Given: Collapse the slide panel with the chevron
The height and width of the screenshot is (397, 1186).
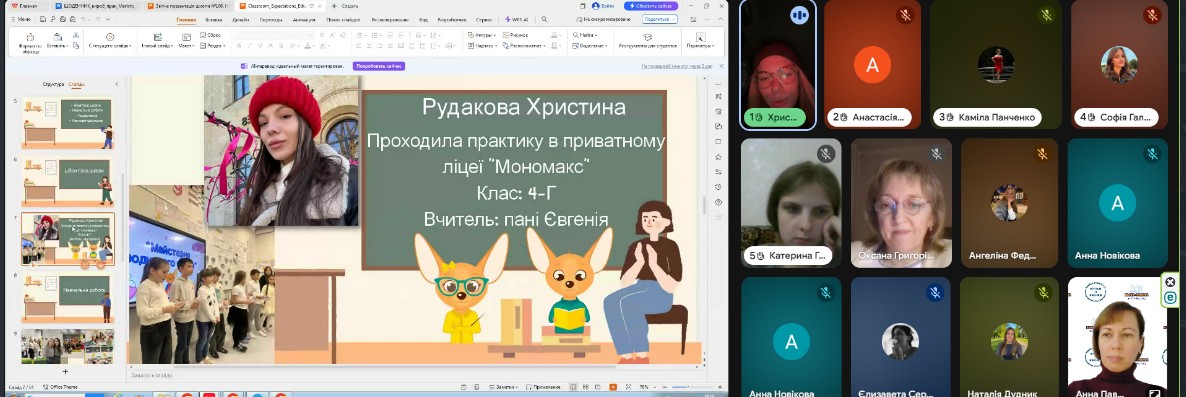Looking at the screenshot, I should 116,84.
